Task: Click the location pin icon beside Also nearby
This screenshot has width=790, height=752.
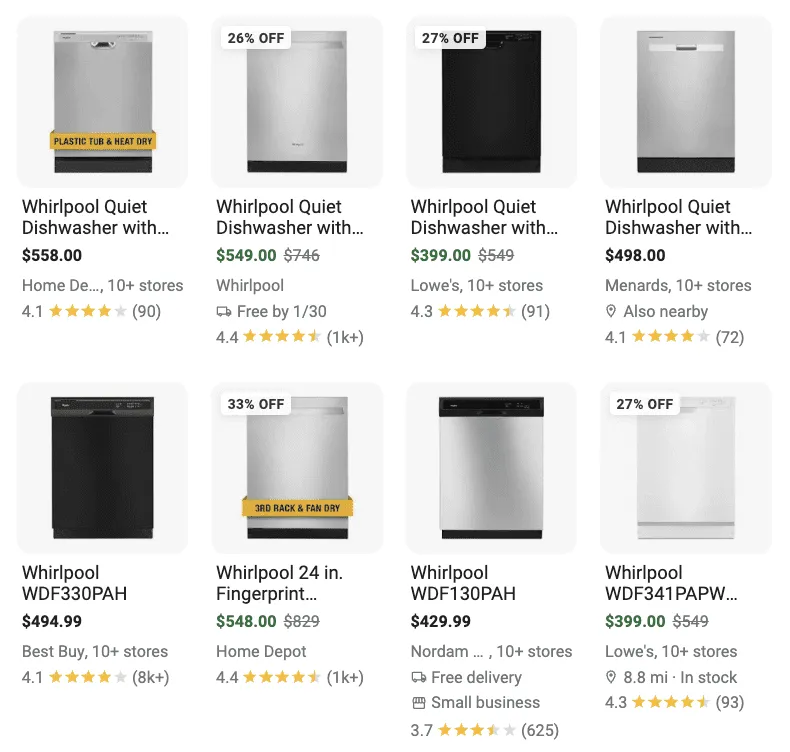Action: point(611,311)
